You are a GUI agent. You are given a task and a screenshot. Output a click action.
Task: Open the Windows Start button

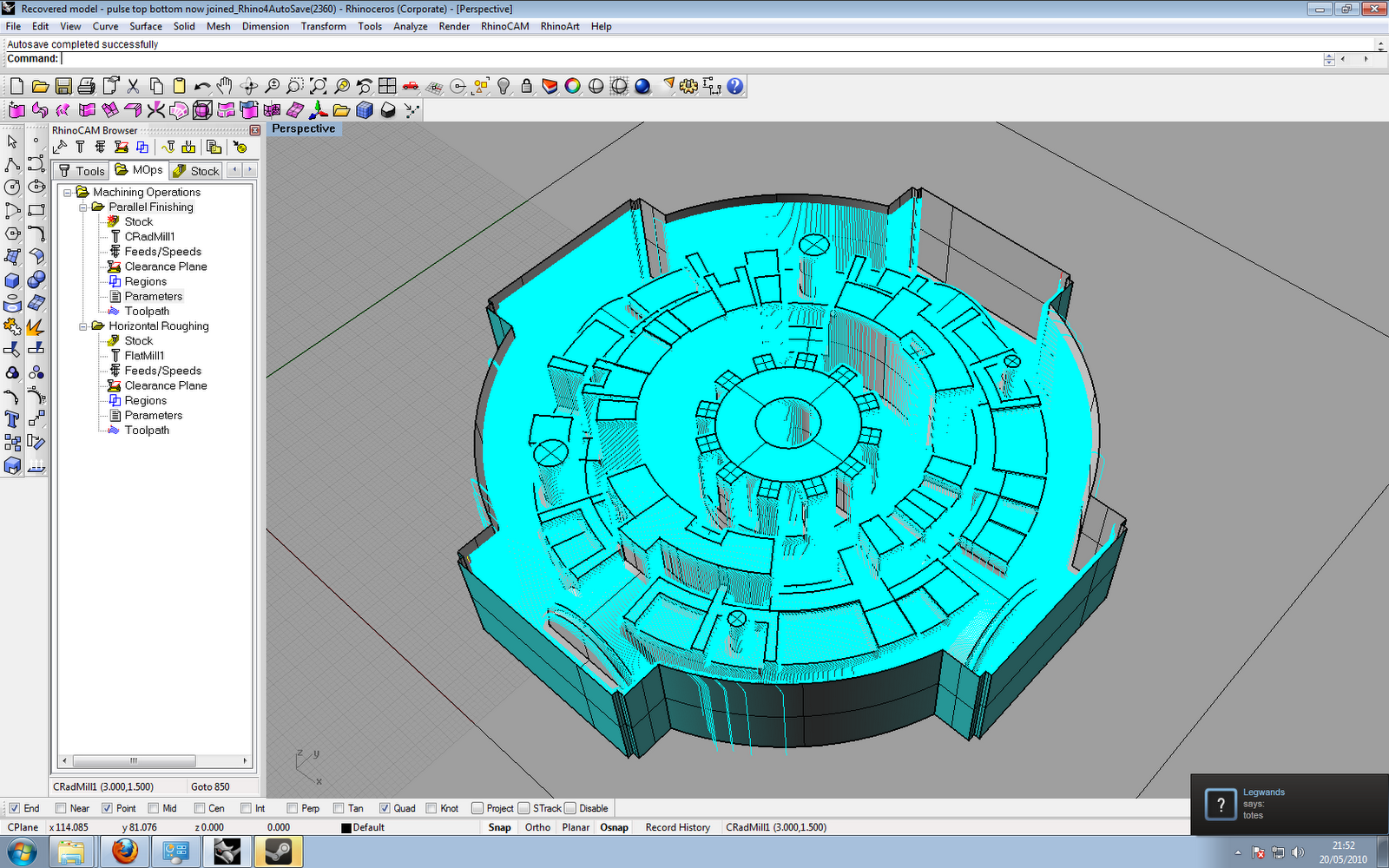22,852
